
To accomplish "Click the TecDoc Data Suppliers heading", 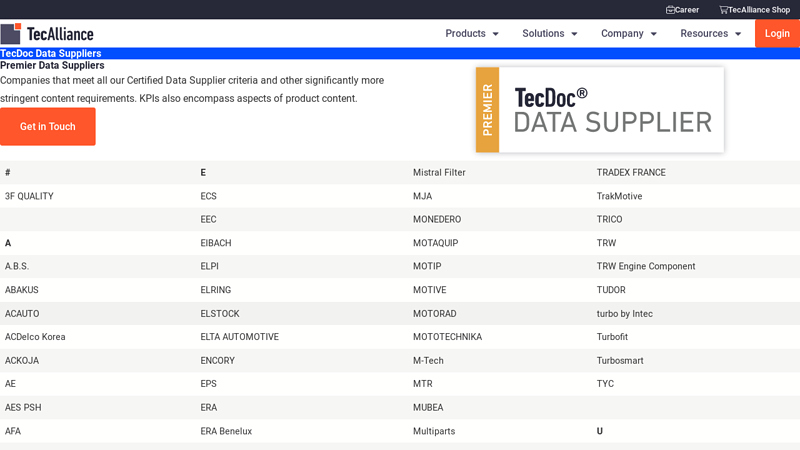I will coord(51,54).
